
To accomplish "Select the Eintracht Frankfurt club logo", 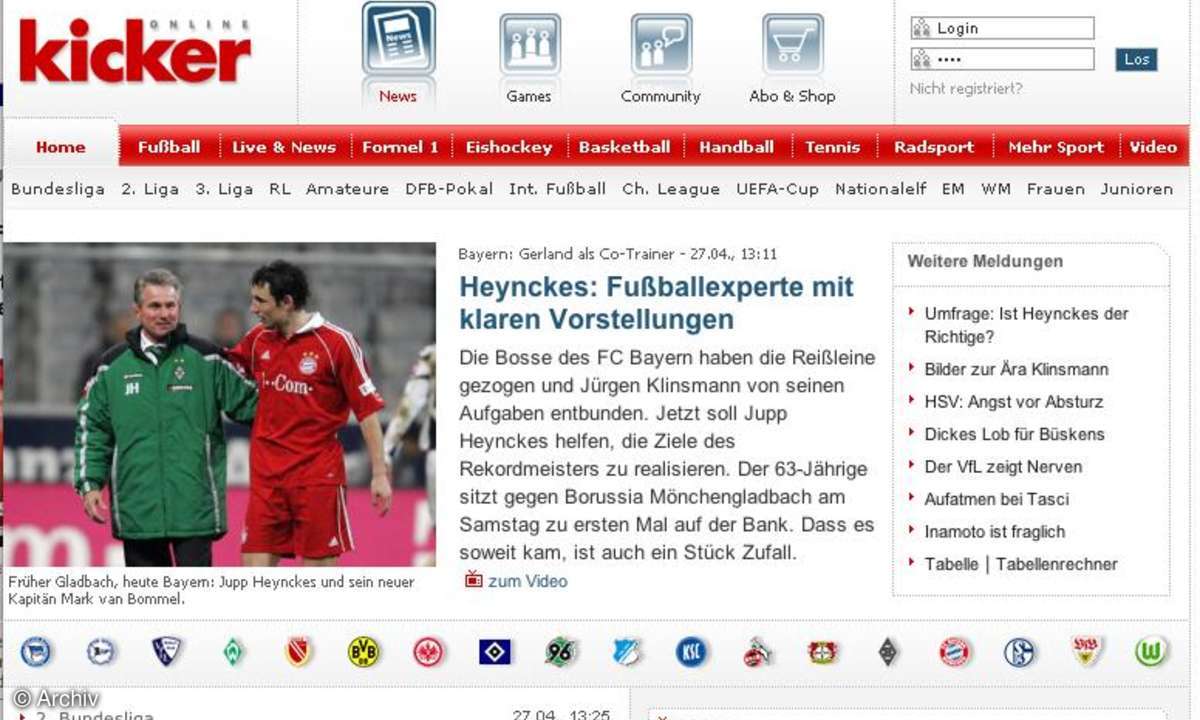I will (429, 652).
